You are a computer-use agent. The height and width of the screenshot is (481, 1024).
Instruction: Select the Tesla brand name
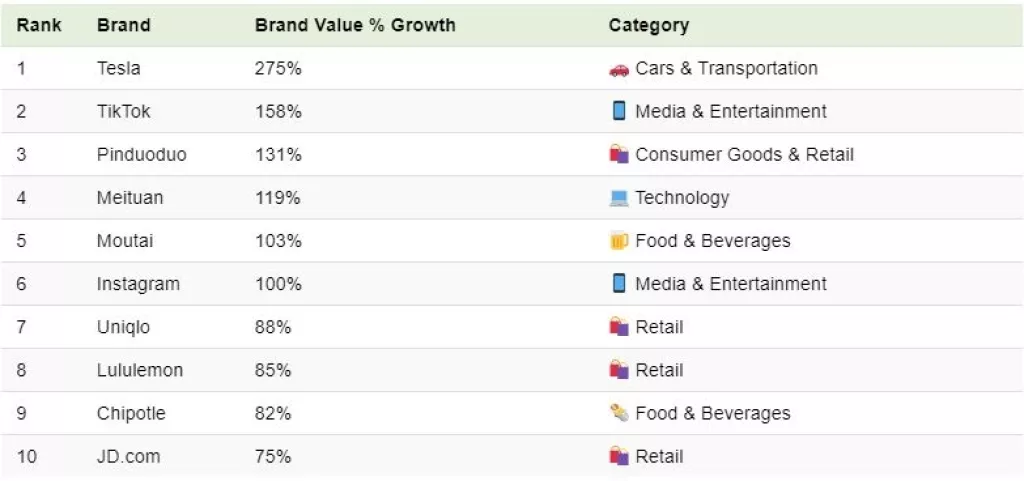[x=118, y=69]
